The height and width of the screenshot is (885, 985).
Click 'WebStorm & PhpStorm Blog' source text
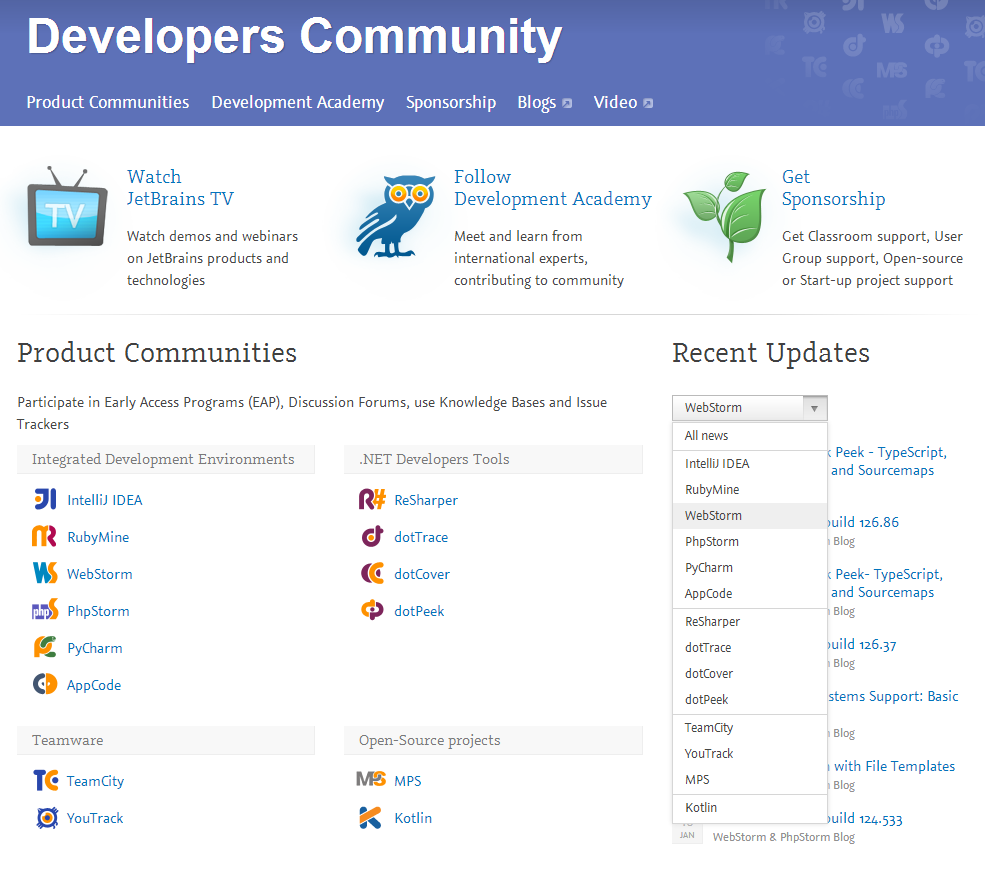783,837
